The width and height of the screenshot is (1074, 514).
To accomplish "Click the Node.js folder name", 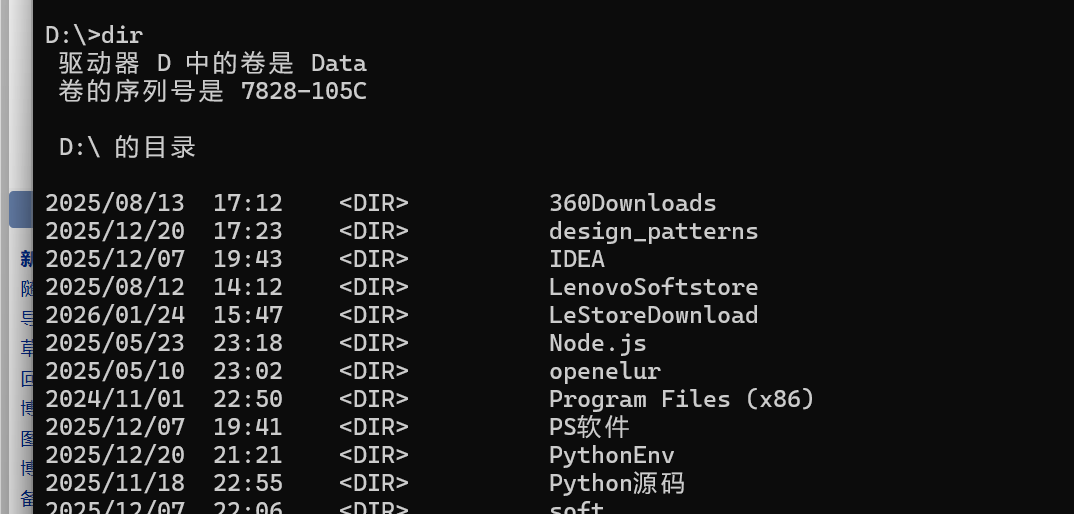I will [x=597, y=343].
